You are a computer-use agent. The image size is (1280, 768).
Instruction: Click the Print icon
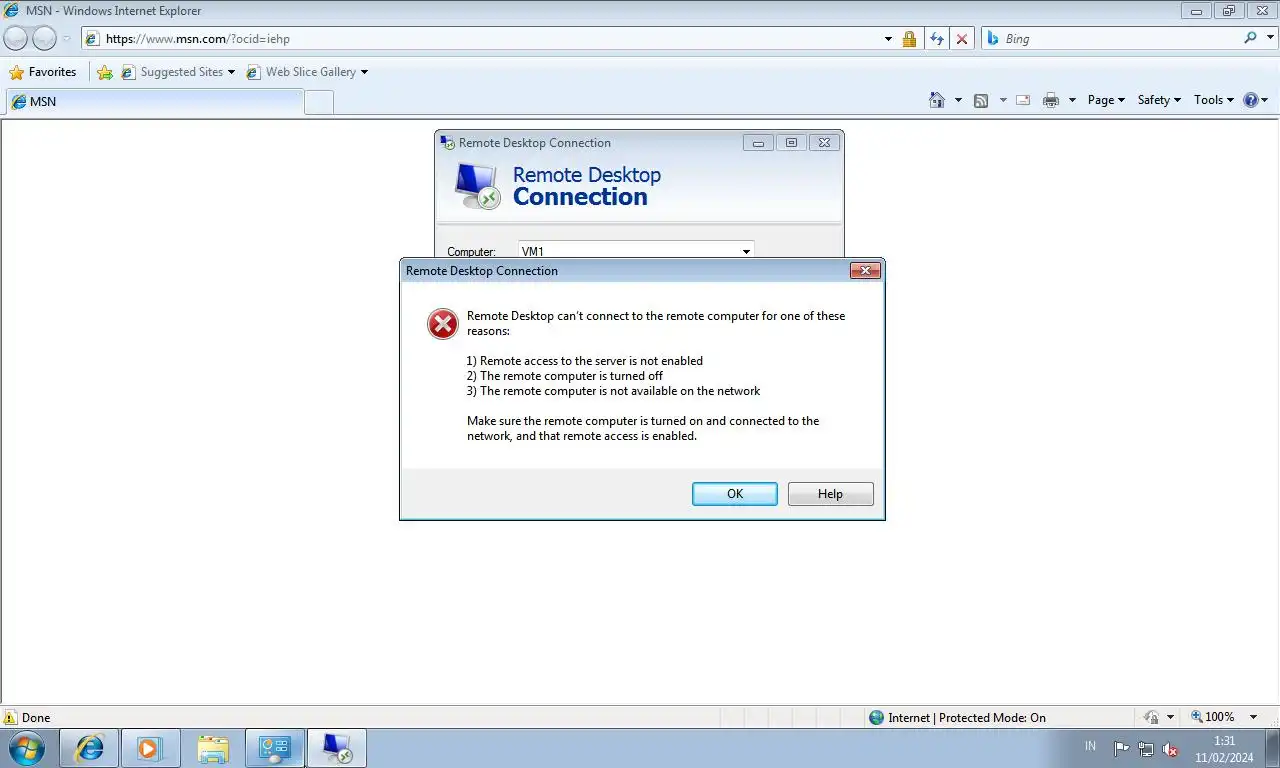pos(1051,100)
